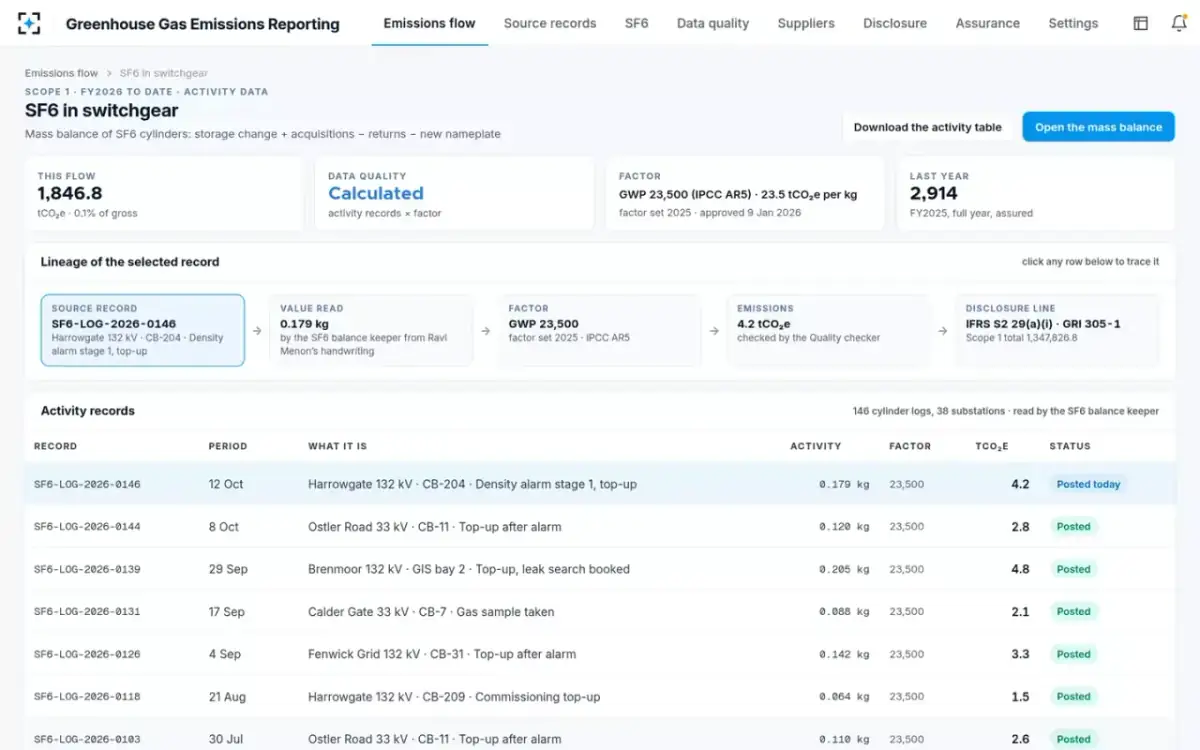This screenshot has height=750, width=1200.
Task: Click the 0.205 kg activity value
Action: pos(844,569)
